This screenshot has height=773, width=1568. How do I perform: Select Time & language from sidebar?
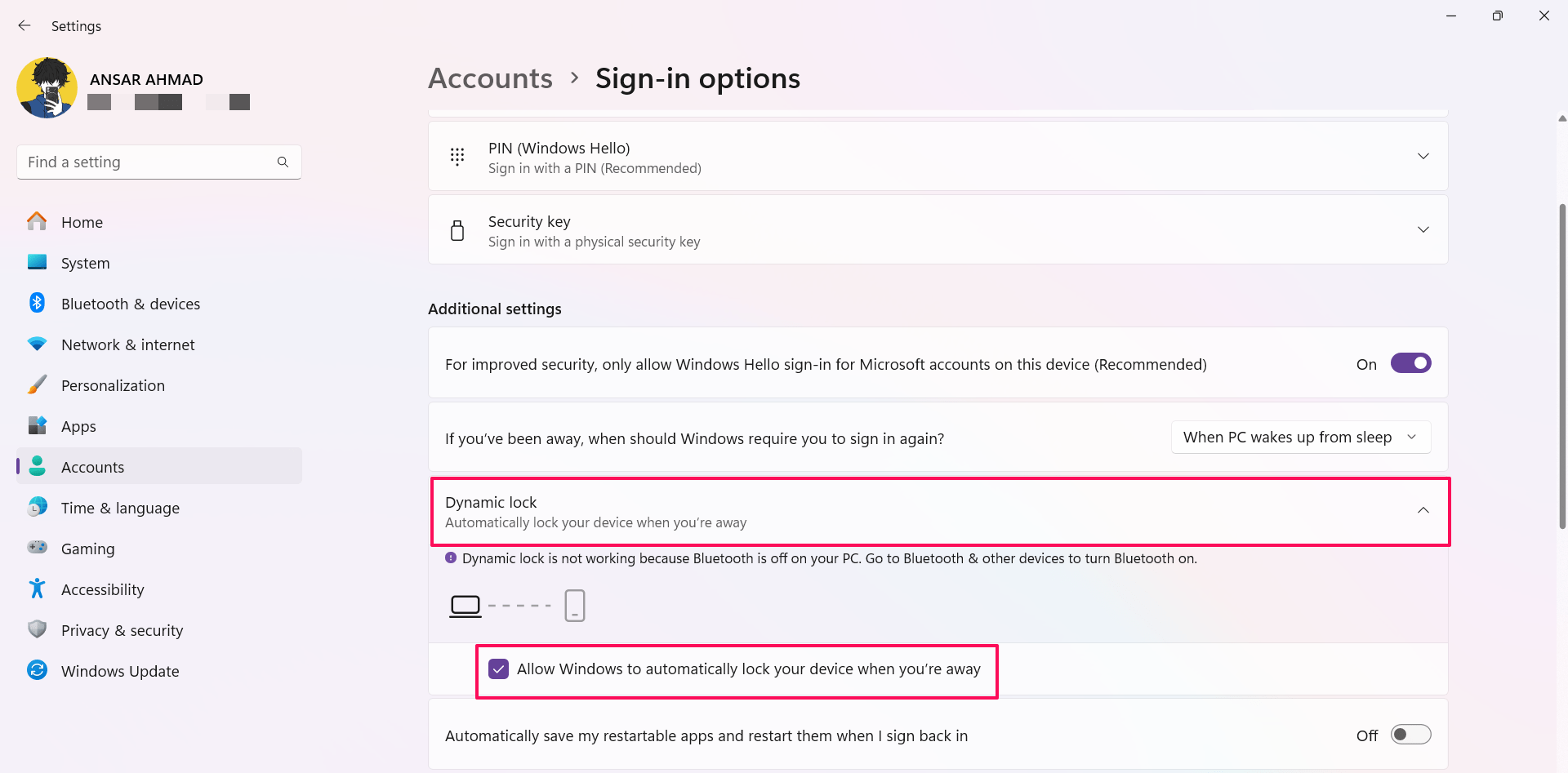click(x=120, y=507)
